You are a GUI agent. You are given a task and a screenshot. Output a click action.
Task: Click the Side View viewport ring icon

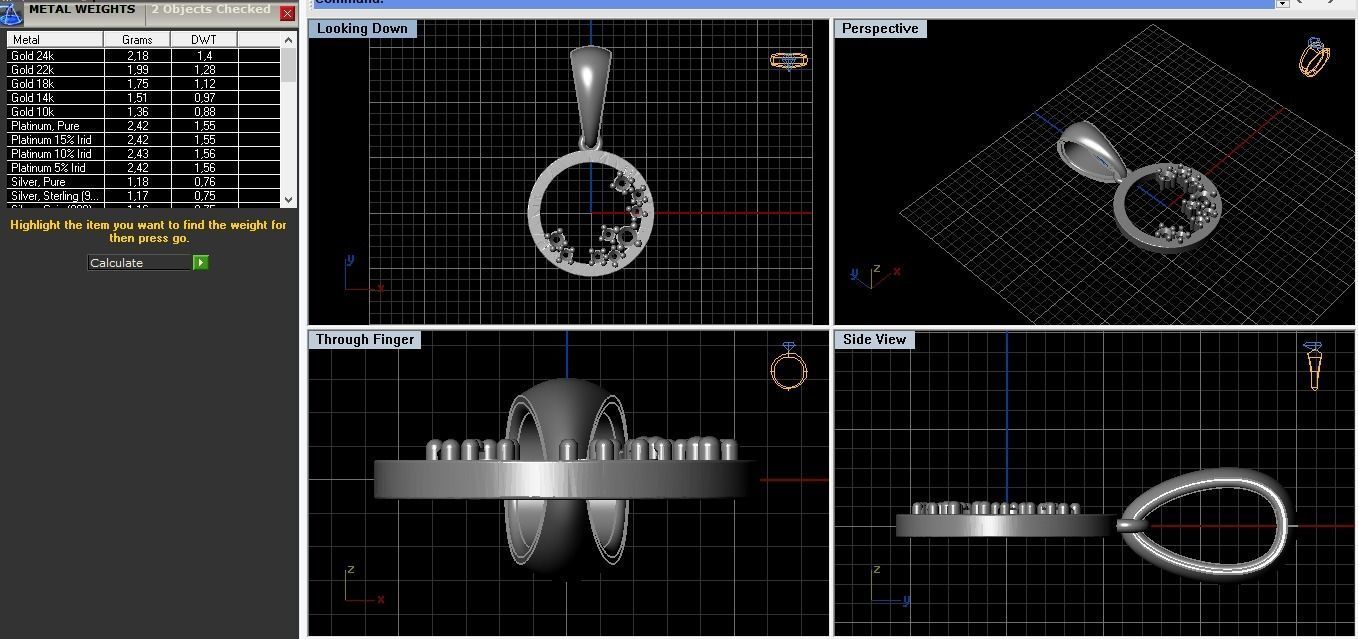[1313, 365]
